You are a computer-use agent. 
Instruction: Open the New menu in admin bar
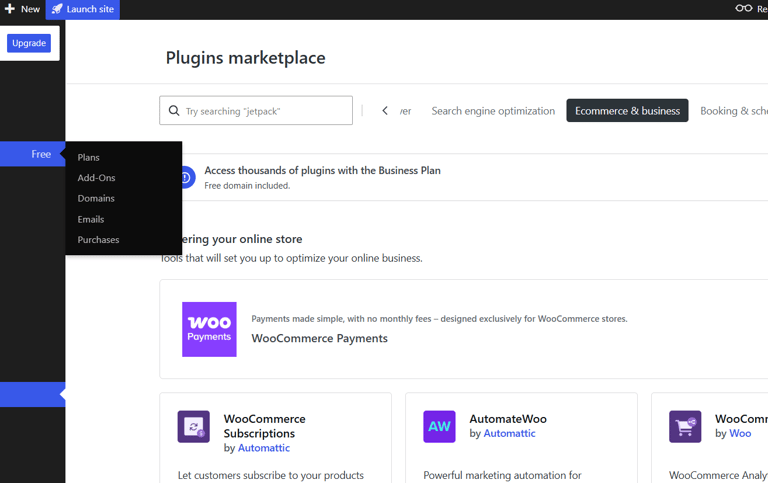click(x=23, y=9)
